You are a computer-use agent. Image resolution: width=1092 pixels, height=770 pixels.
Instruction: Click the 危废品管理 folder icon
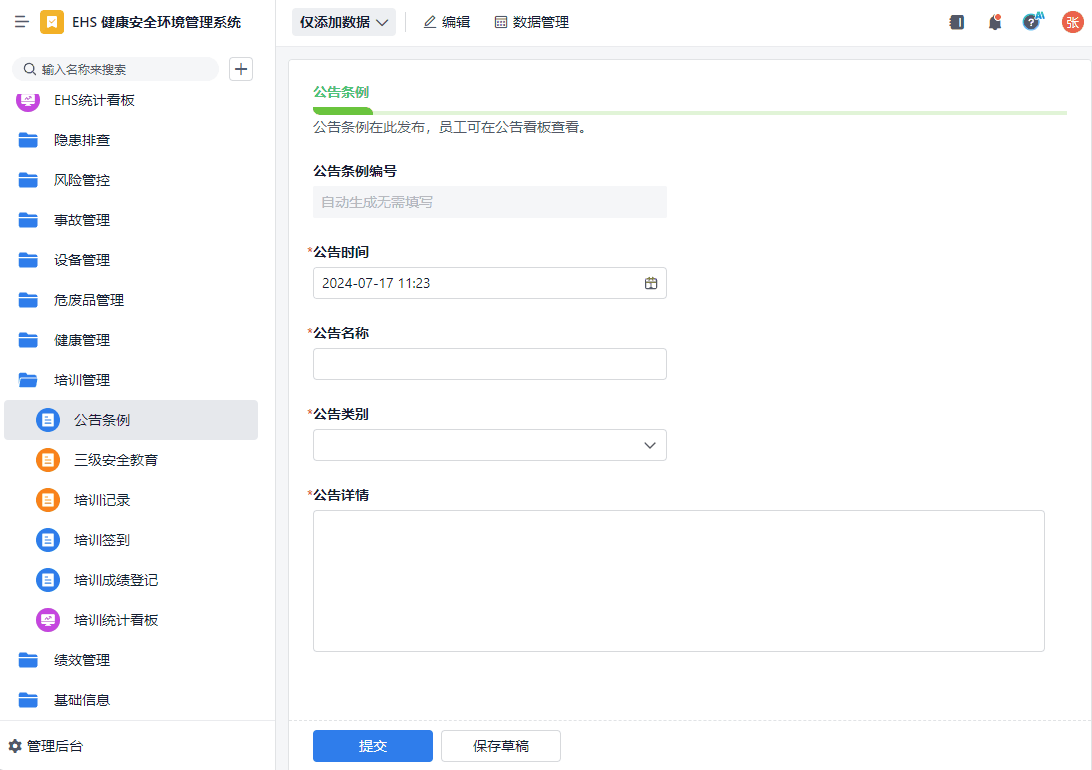[28, 300]
